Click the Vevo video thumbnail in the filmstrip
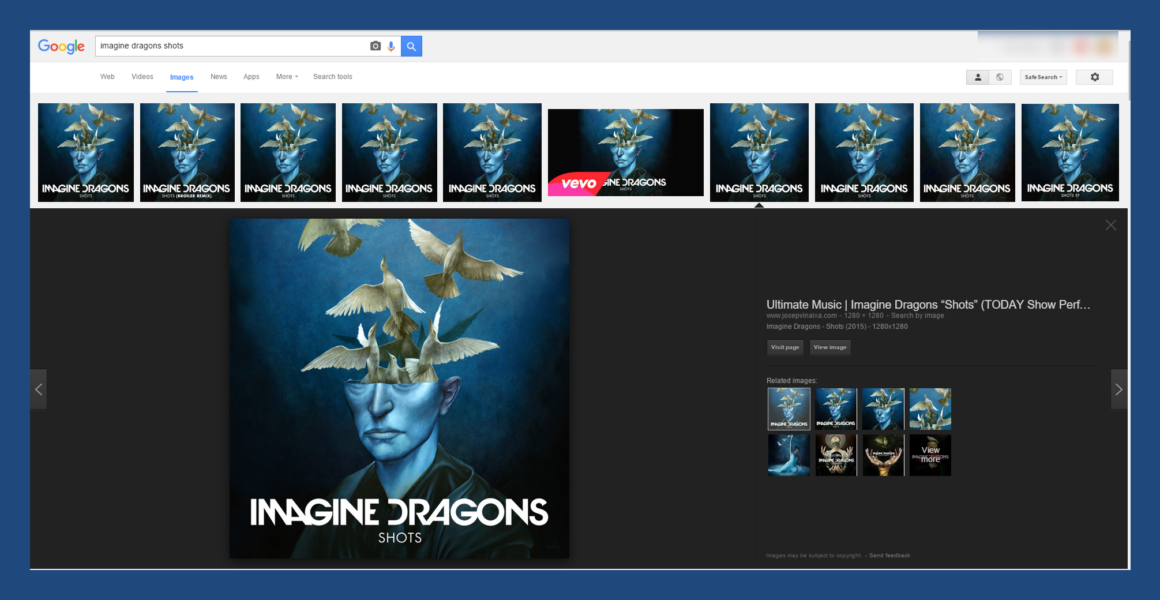Image resolution: width=1160 pixels, height=600 pixels. pyautogui.click(x=625, y=151)
